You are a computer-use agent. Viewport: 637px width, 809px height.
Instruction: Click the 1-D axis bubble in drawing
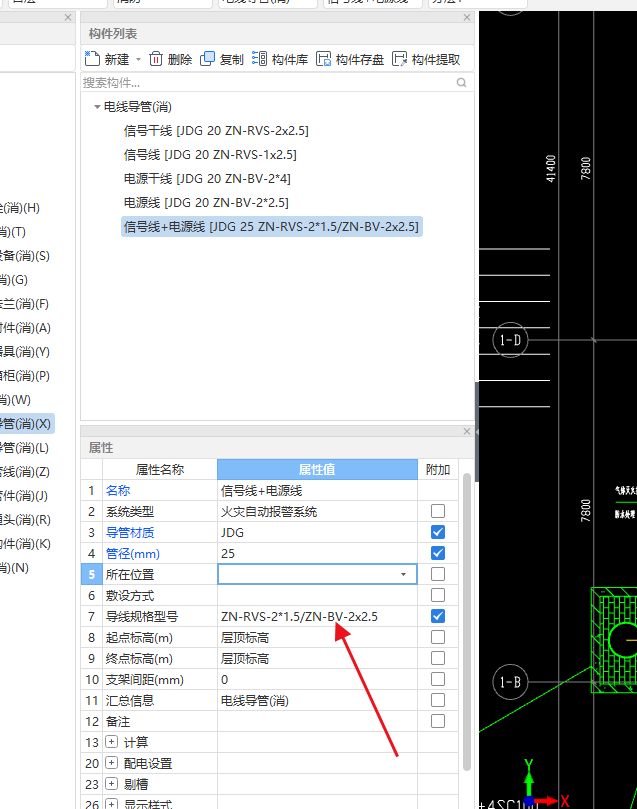point(510,340)
